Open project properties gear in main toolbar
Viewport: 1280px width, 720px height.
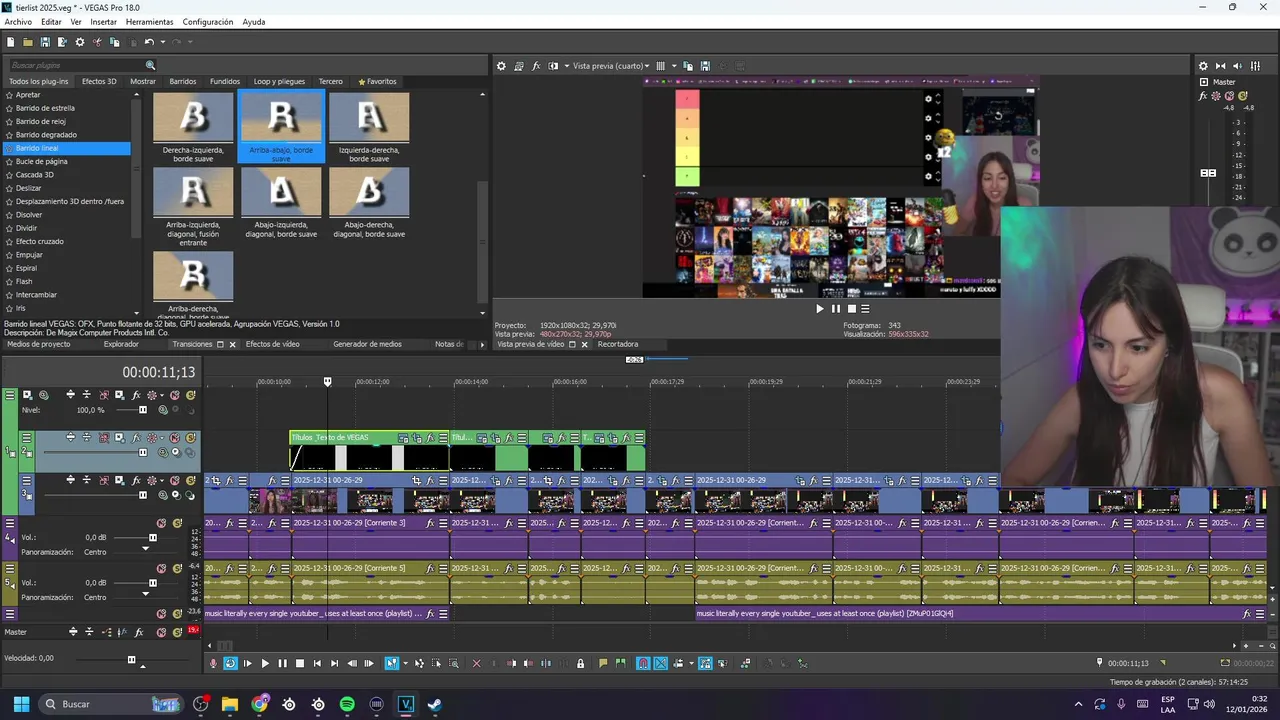[x=80, y=42]
